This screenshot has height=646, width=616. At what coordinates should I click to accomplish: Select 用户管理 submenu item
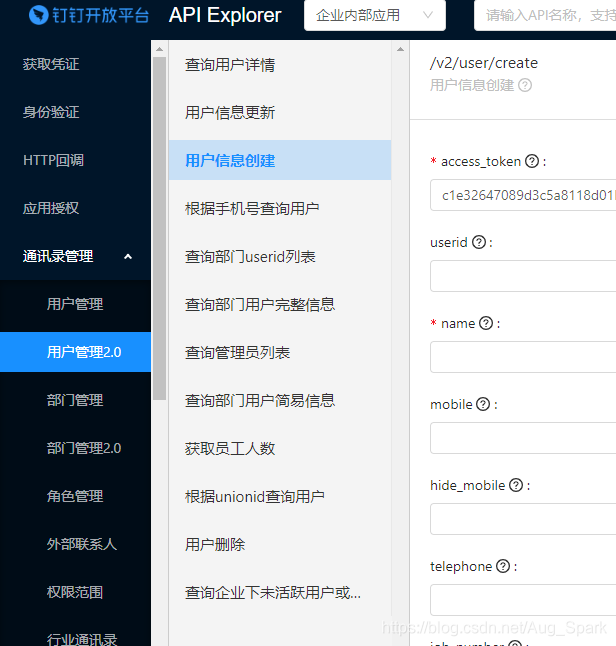click(75, 304)
